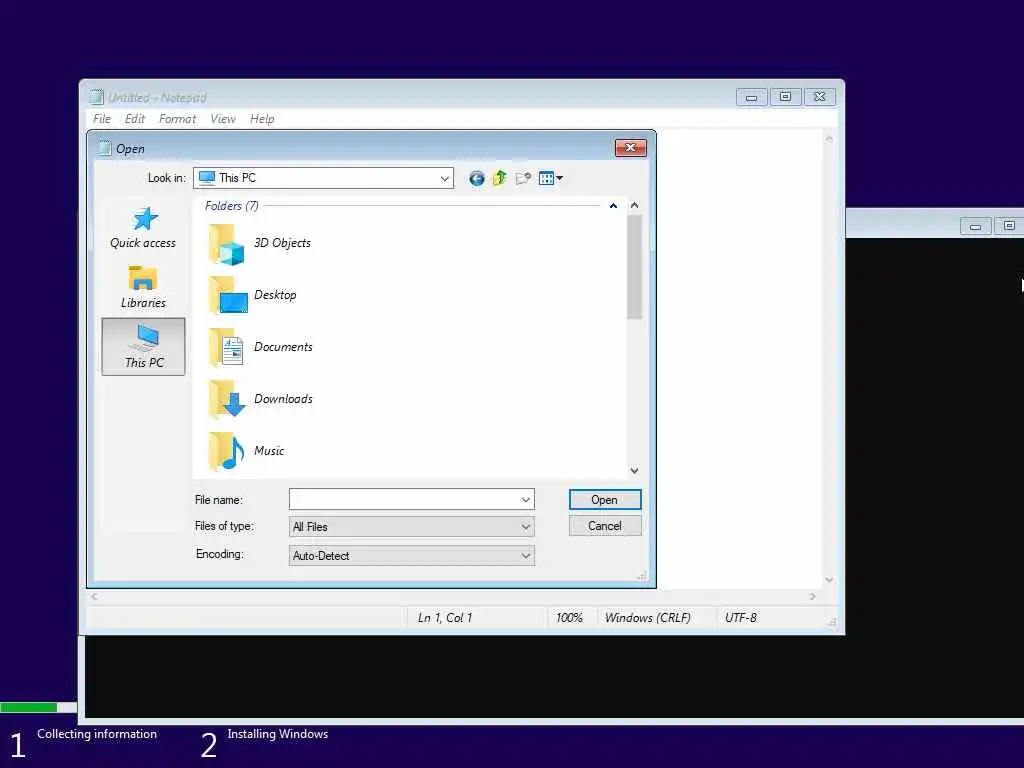The image size is (1024, 768).
Task: Click 'Collecting information' setup step
Action: point(97,734)
